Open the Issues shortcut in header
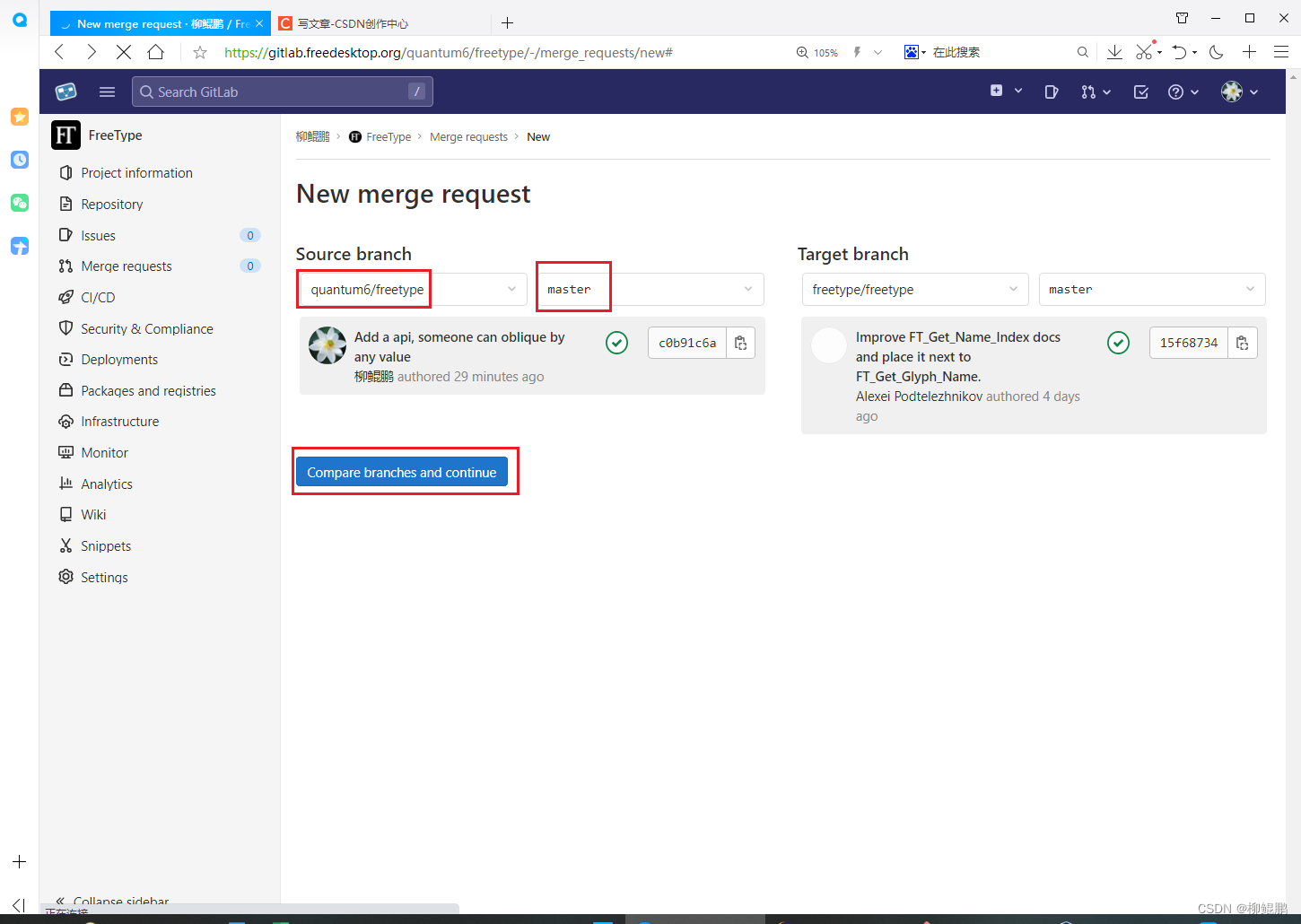 pos(1052,92)
